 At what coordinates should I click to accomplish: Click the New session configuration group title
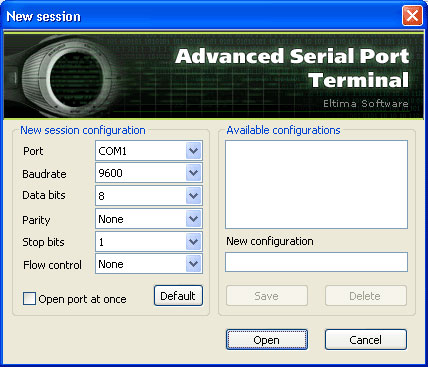83,130
